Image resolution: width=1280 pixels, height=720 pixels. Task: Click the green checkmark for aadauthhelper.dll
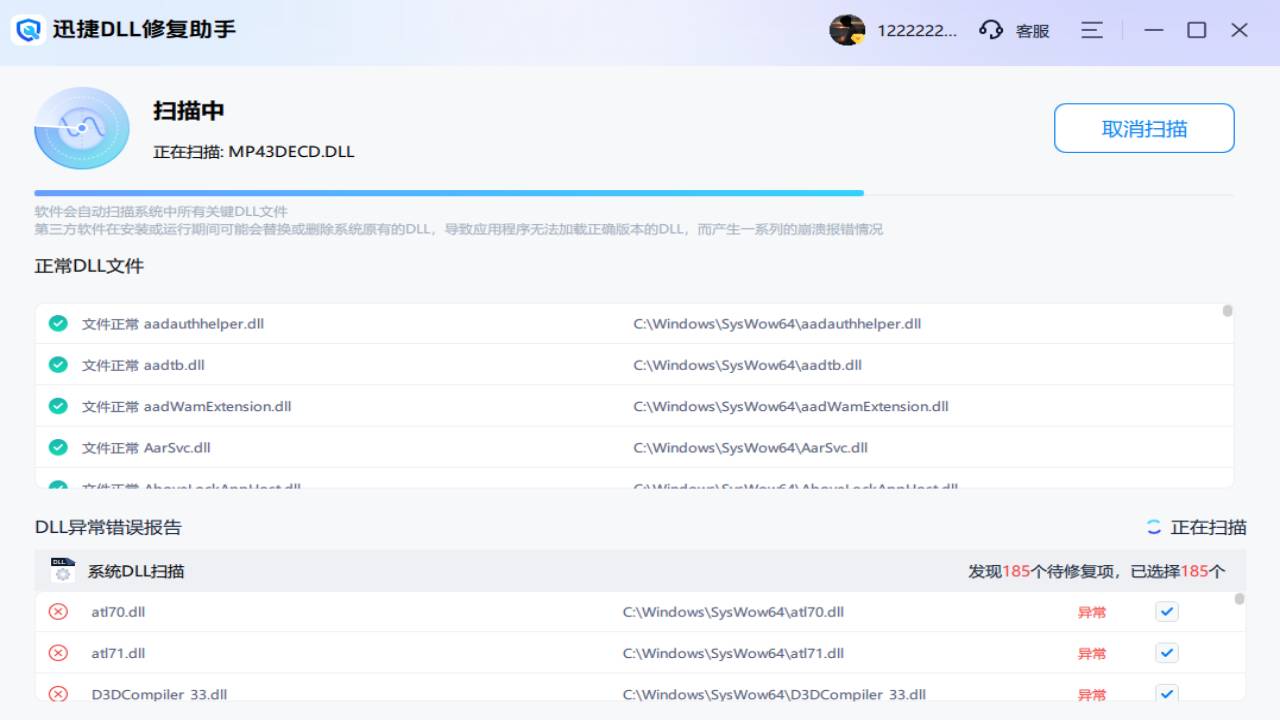[x=58, y=323]
